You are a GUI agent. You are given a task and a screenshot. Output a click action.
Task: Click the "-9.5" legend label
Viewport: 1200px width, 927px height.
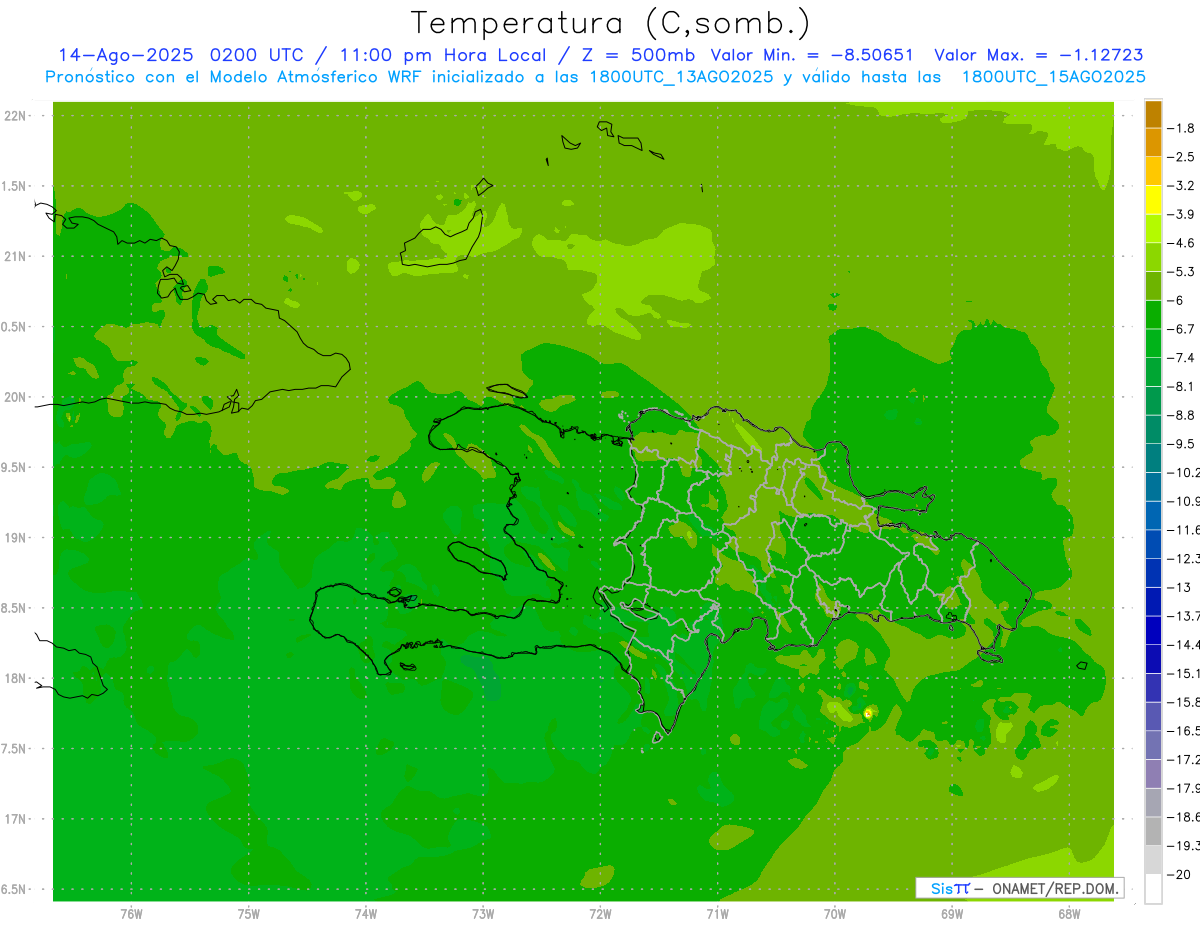click(x=1183, y=444)
